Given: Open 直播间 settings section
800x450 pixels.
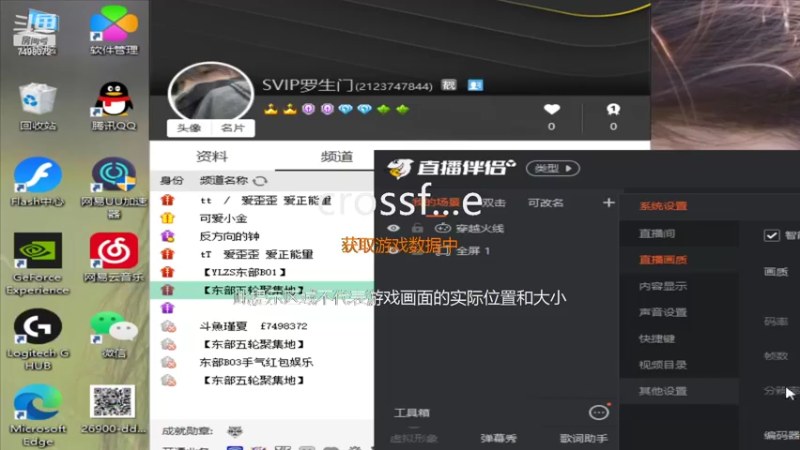Looking at the screenshot, I should pyautogui.click(x=657, y=234).
